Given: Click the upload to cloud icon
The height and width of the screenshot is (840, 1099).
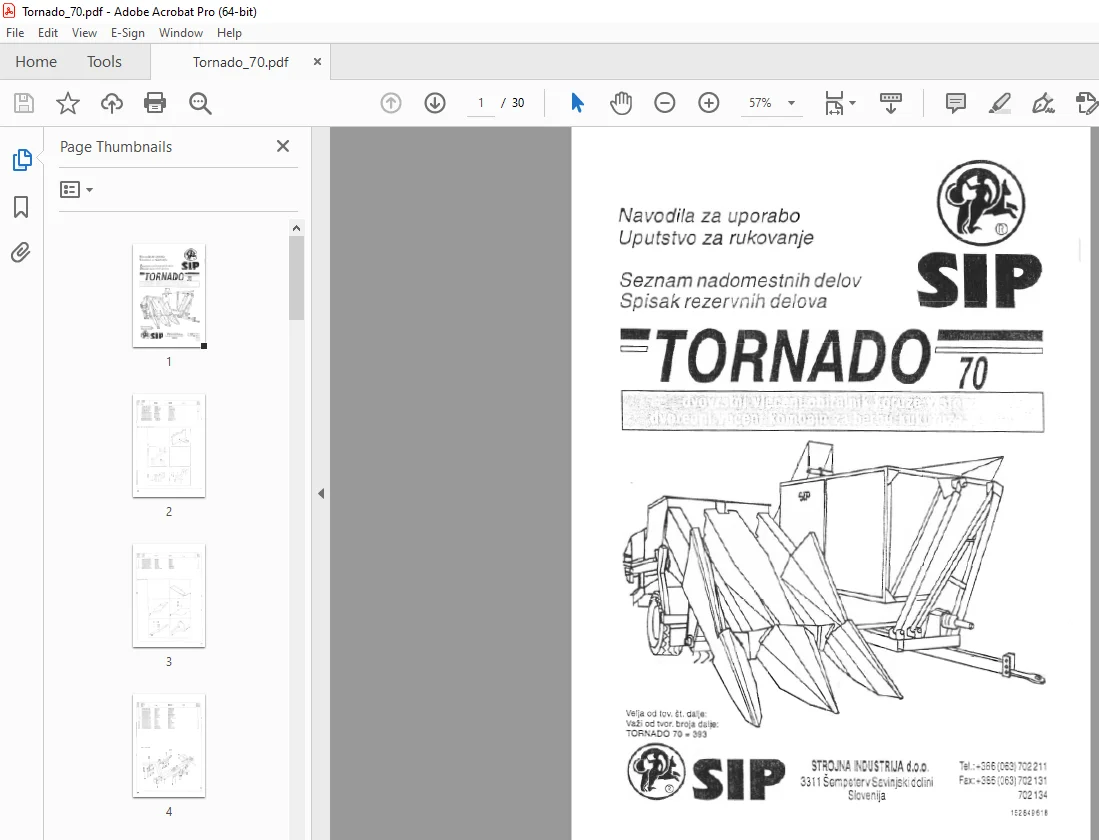Looking at the screenshot, I should pyautogui.click(x=111, y=103).
